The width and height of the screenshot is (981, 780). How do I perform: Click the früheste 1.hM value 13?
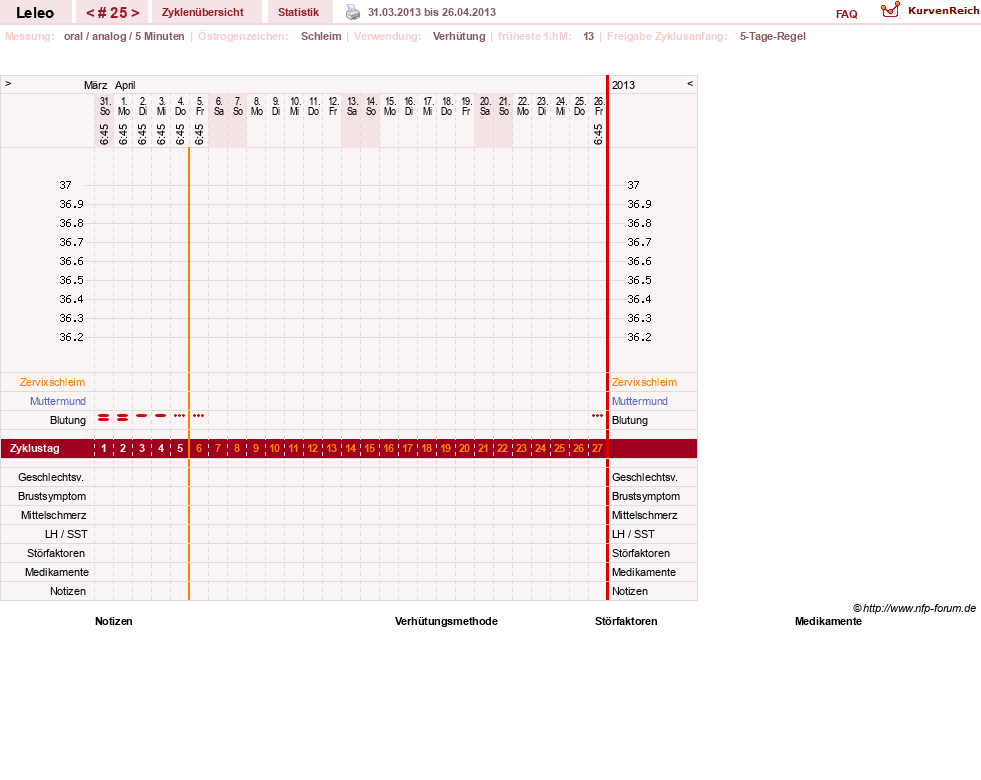point(588,36)
